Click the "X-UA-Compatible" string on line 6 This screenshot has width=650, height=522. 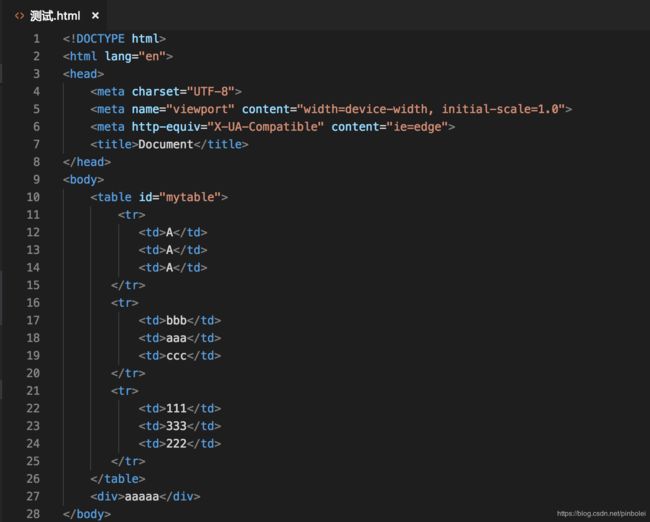265,126
